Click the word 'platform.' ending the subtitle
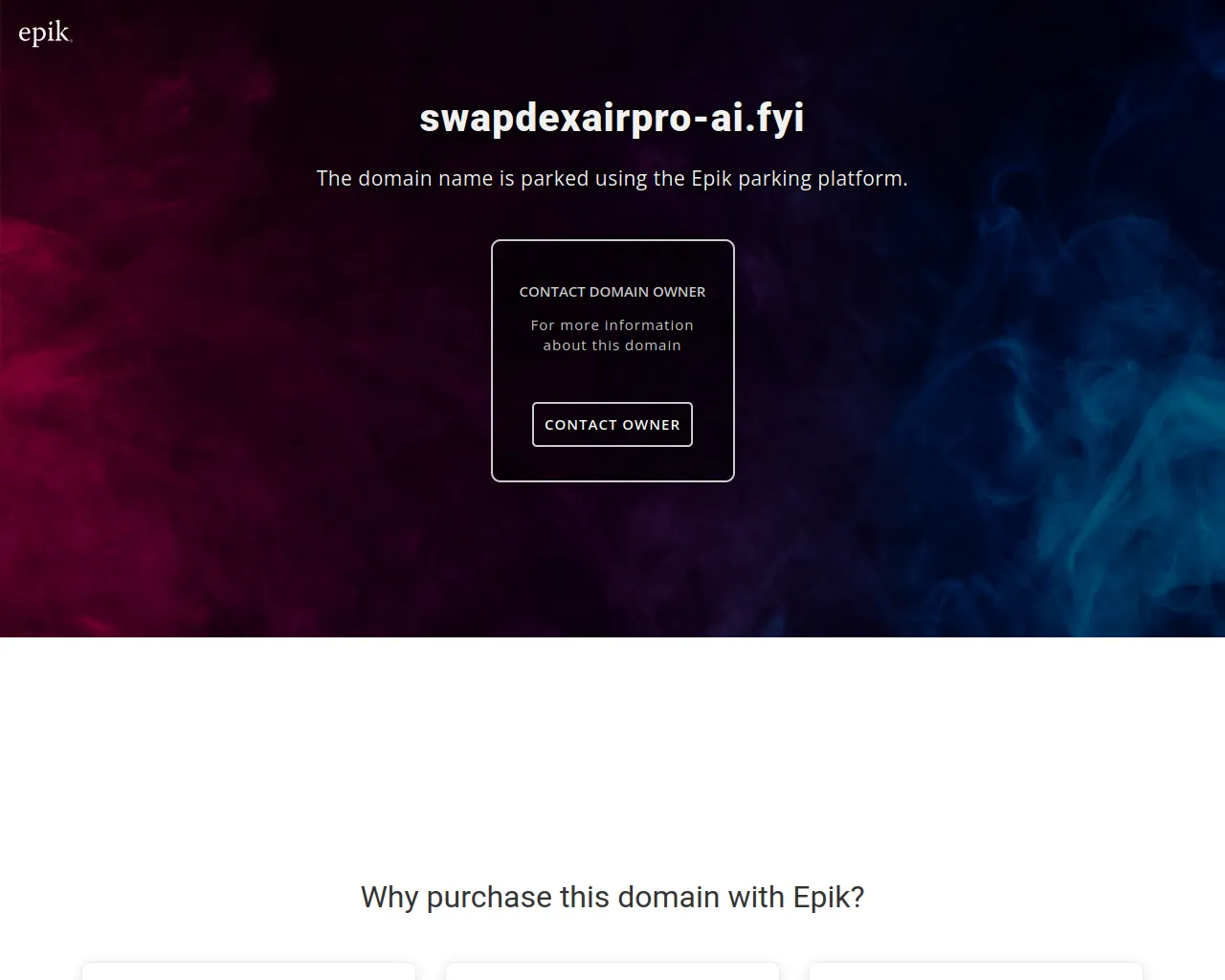The height and width of the screenshot is (980, 1225). click(x=862, y=179)
